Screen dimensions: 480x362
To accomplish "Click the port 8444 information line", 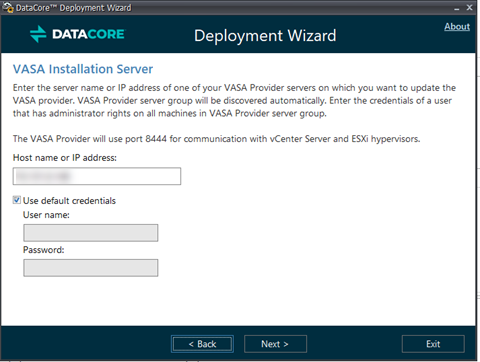I will point(216,139).
